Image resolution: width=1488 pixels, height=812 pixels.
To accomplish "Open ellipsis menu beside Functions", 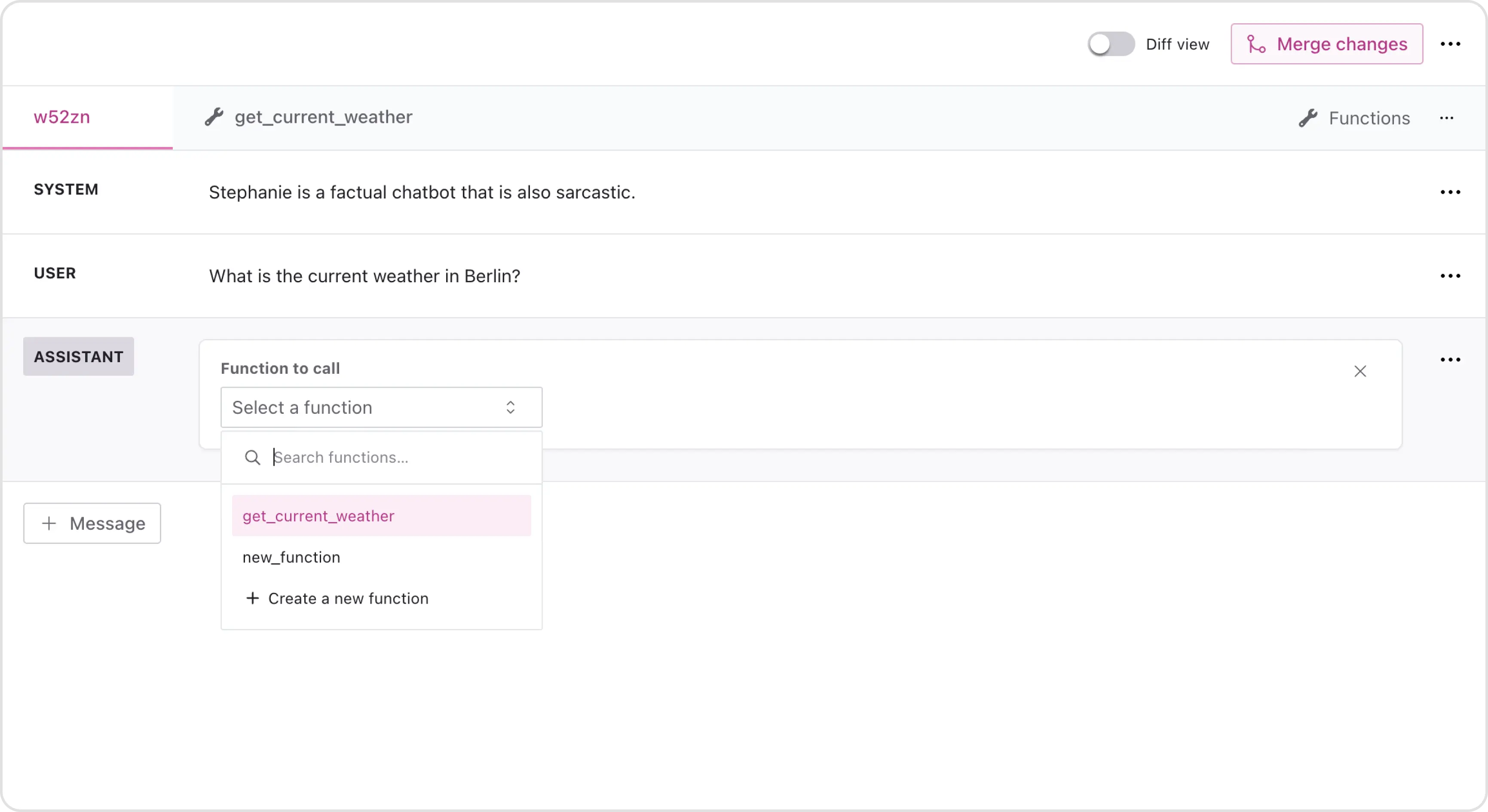I will (x=1446, y=119).
